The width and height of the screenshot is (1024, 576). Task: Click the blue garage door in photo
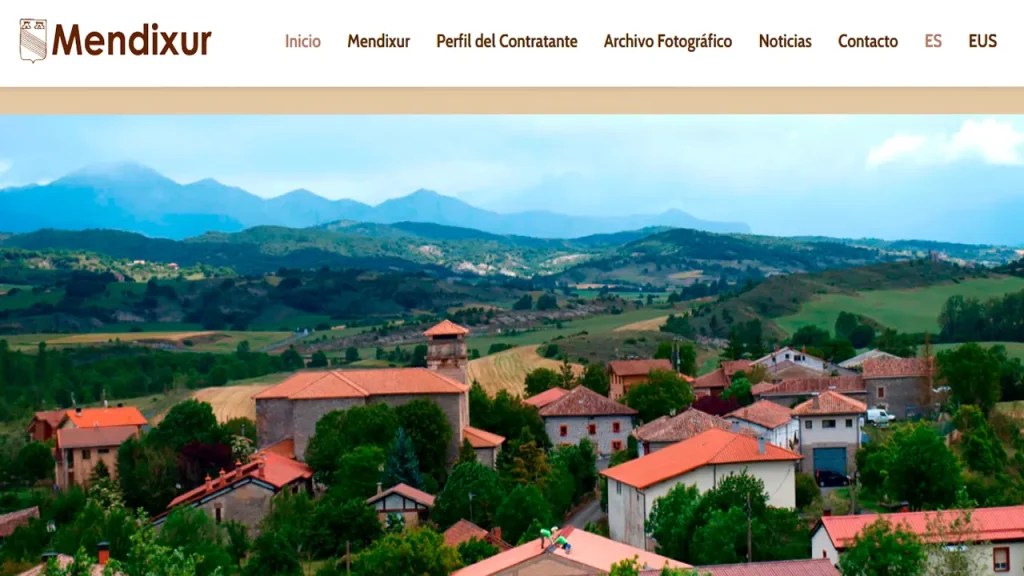829,460
